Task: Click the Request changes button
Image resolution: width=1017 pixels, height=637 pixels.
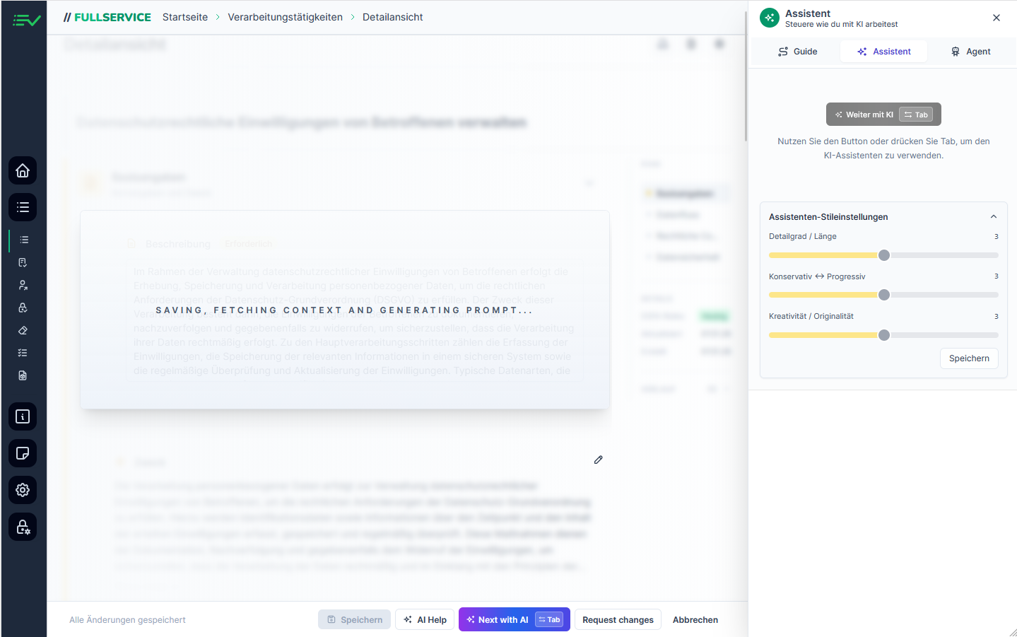Action: 617,620
